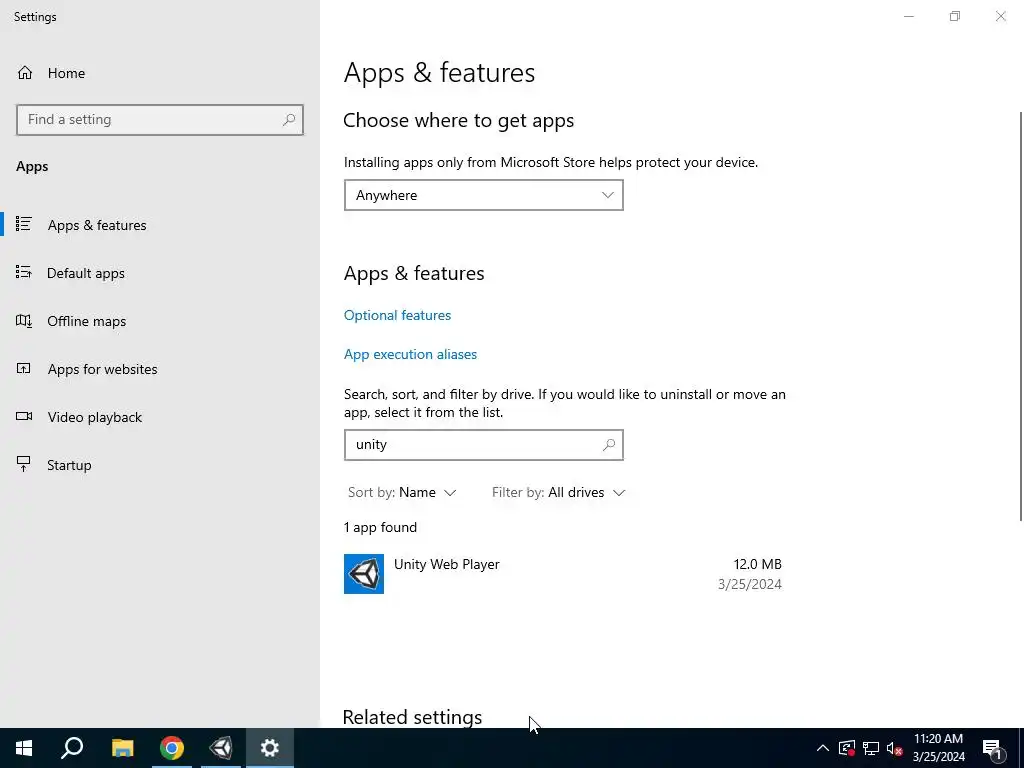The height and width of the screenshot is (768, 1024).
Task: Click the app search field containing unity
Action: tap(484, 445)
